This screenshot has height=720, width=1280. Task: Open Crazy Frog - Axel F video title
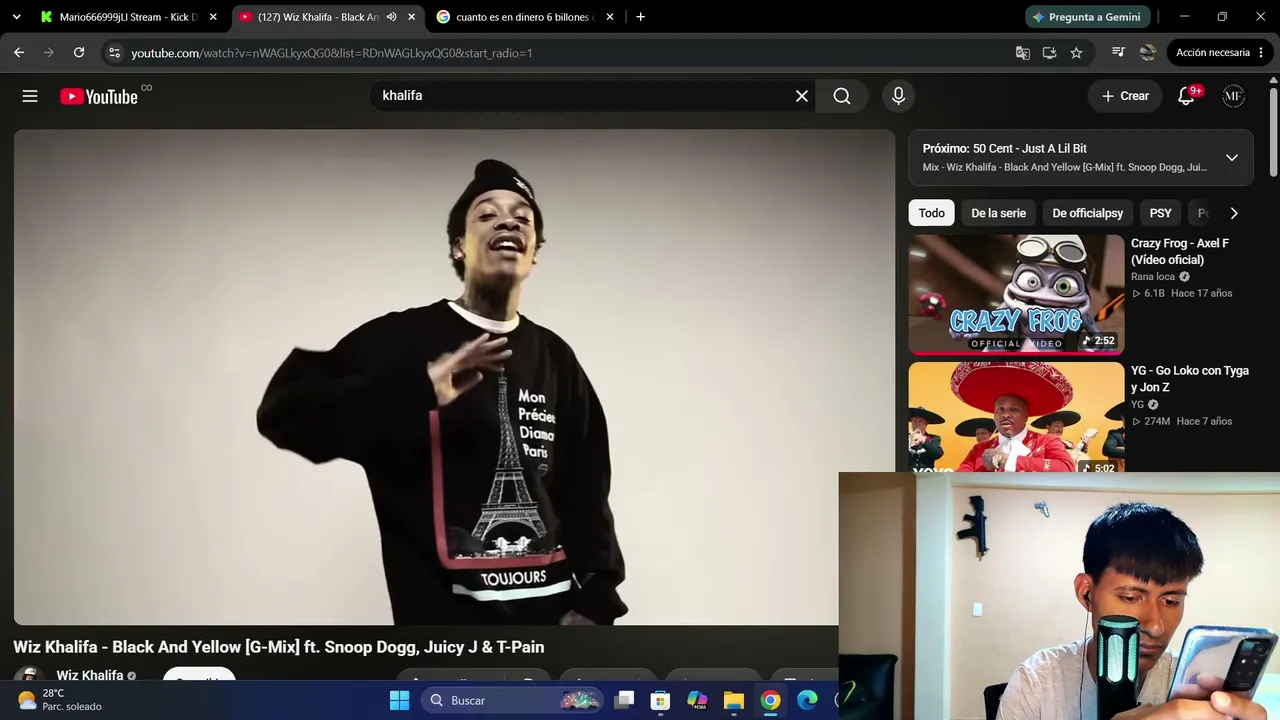(x=1180, y=251)
